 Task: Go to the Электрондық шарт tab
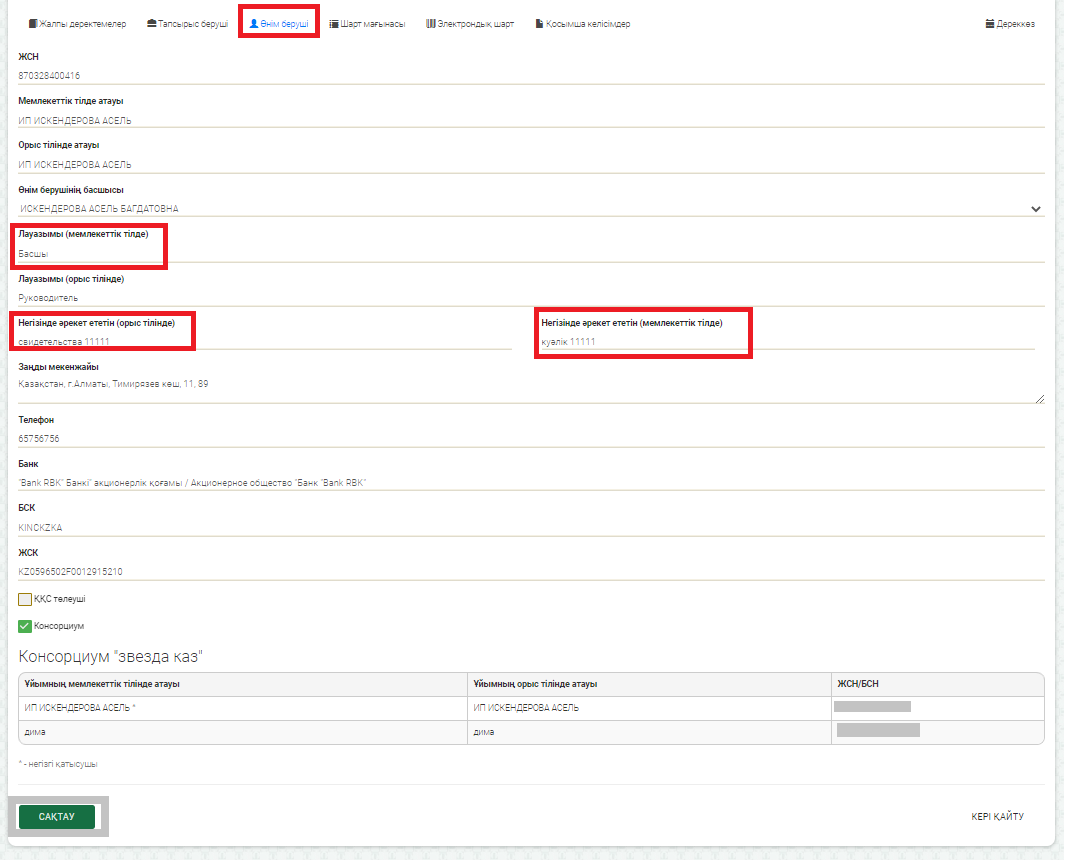(x=470, y=23)
